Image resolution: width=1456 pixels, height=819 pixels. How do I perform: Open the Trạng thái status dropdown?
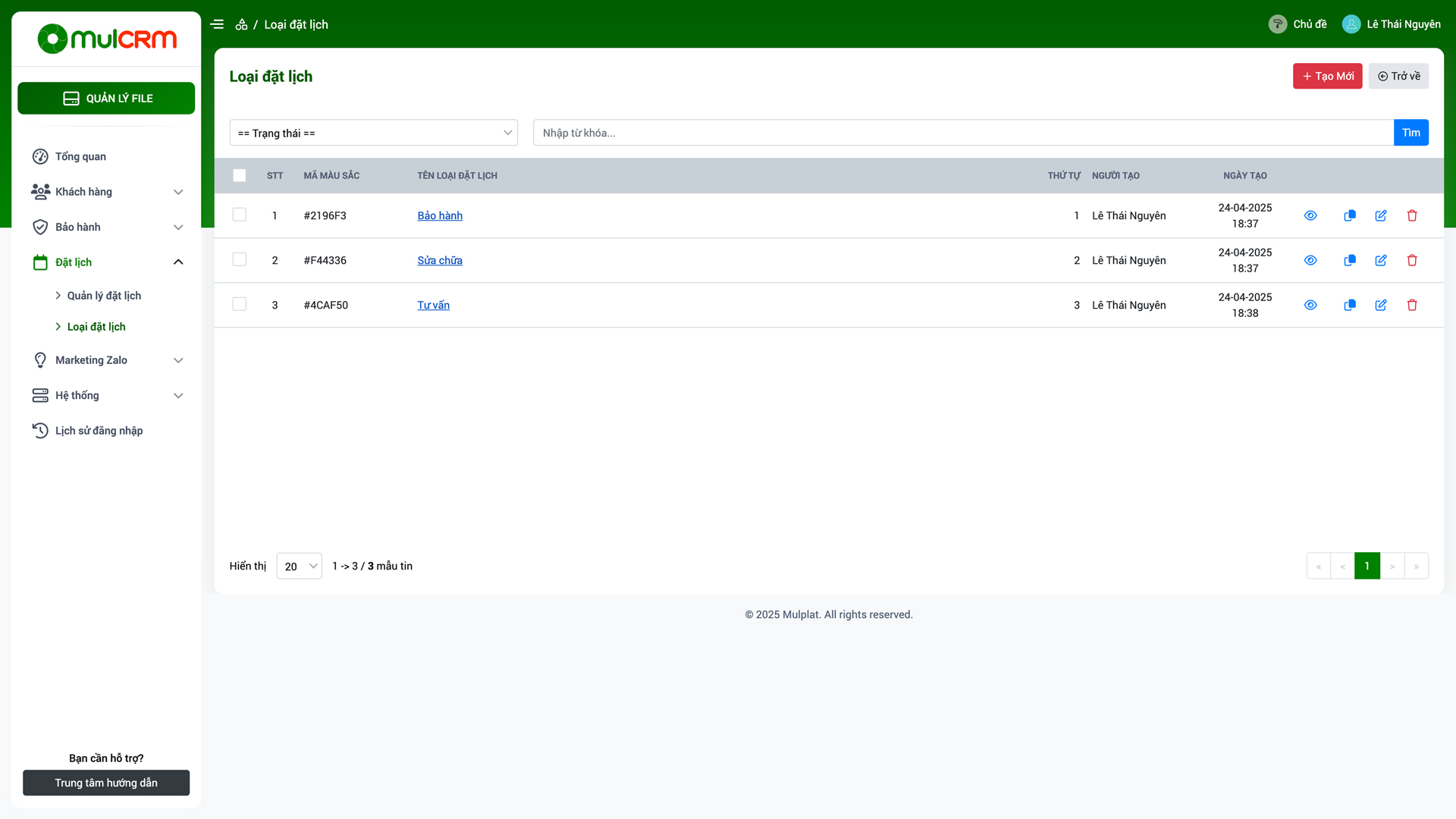click(374, 133)
